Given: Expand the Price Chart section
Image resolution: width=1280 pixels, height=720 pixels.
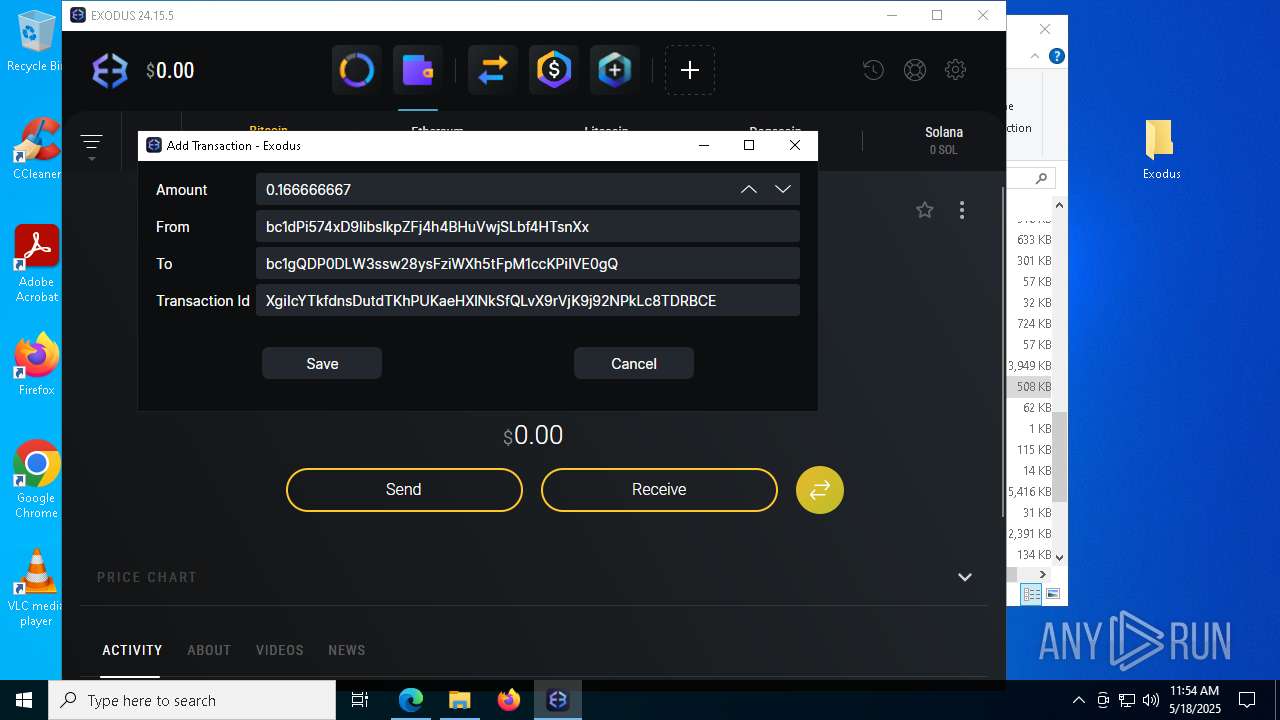Looking at the screenshot, I should click(965, 577).
